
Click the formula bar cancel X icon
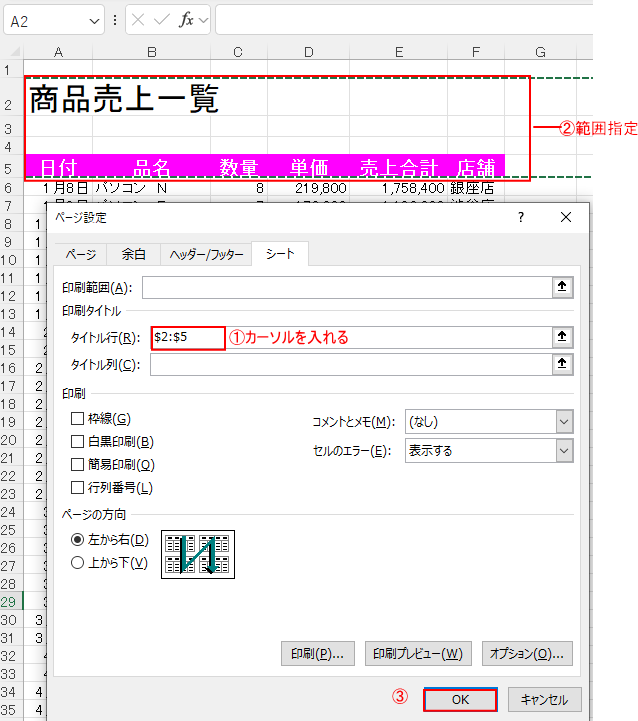pyautogui.click(x=138, y=20)
